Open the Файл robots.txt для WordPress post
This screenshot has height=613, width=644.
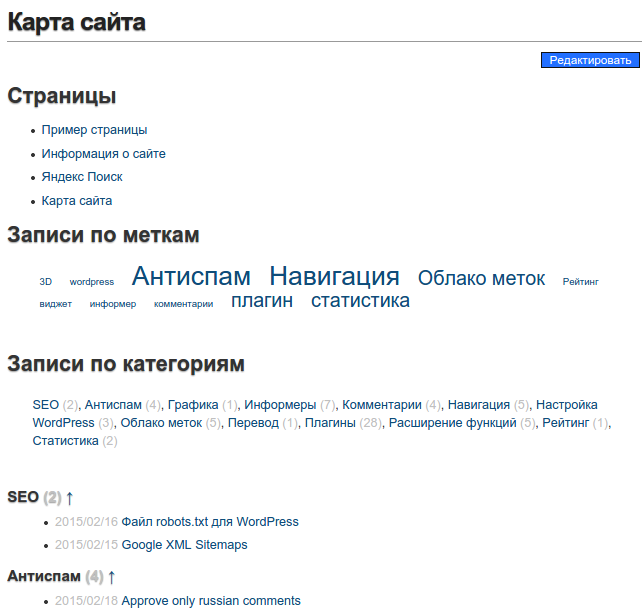coord(210,522)
